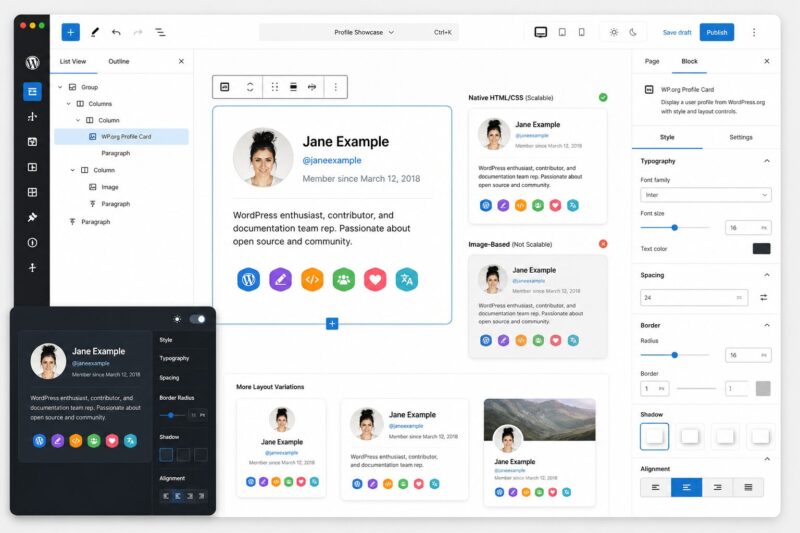800x533 pixels.
Task: Click the WordPress badge on main profile card
Action: pos(248,280)
